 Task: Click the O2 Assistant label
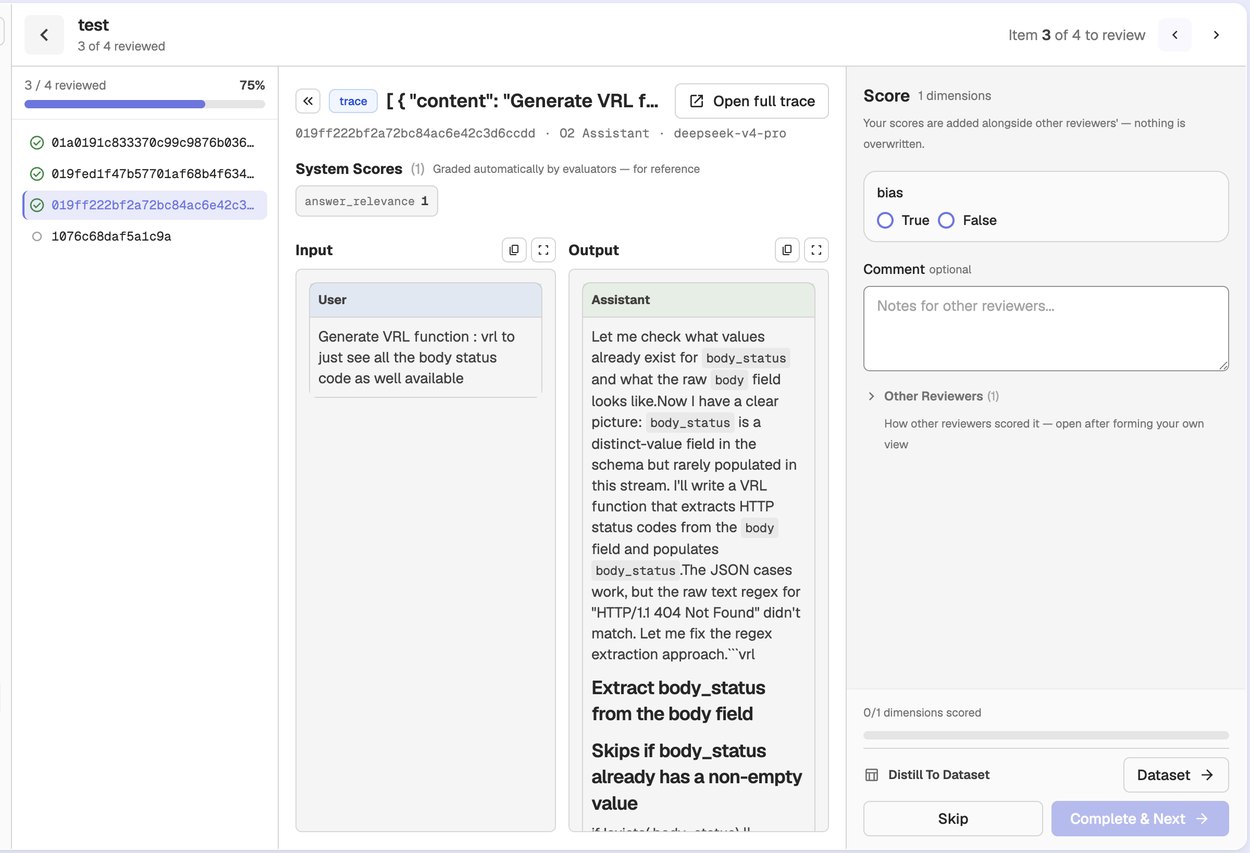pyautogui.click(x=605, y=133)
